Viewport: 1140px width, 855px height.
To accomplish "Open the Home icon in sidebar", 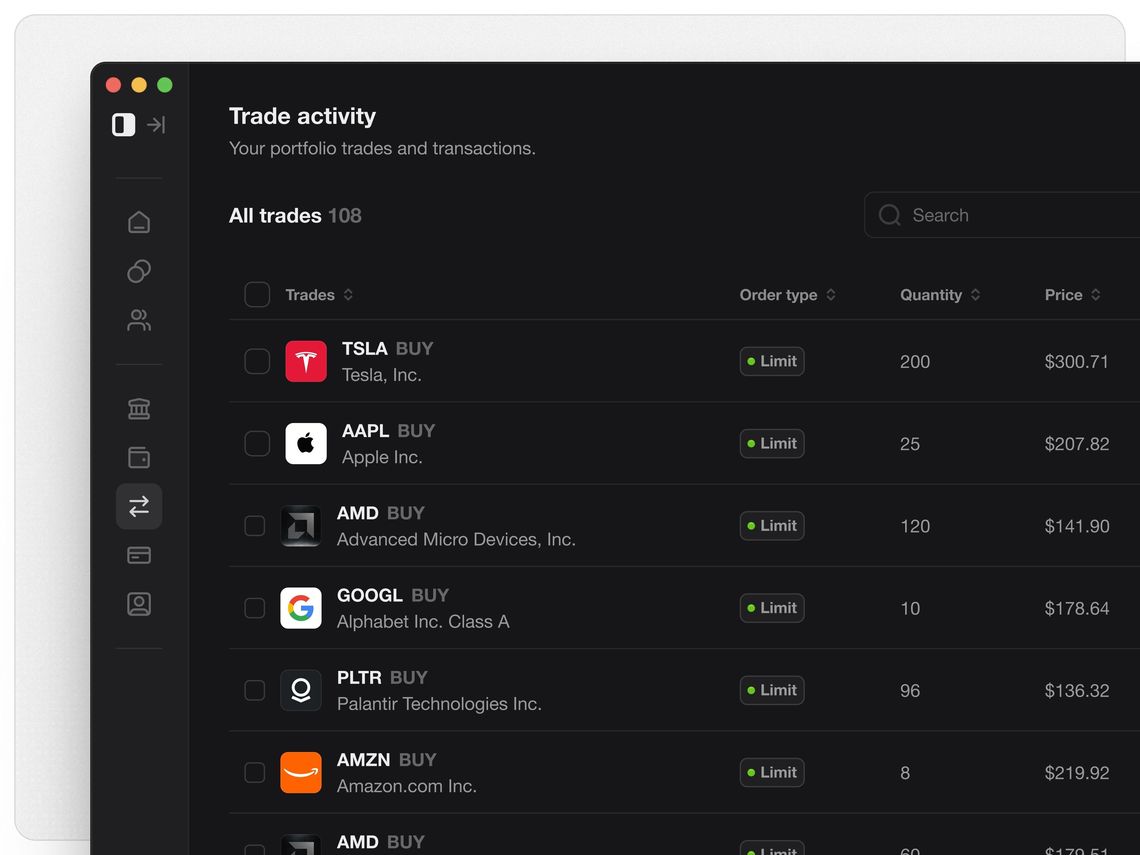I will click(139, 222).
